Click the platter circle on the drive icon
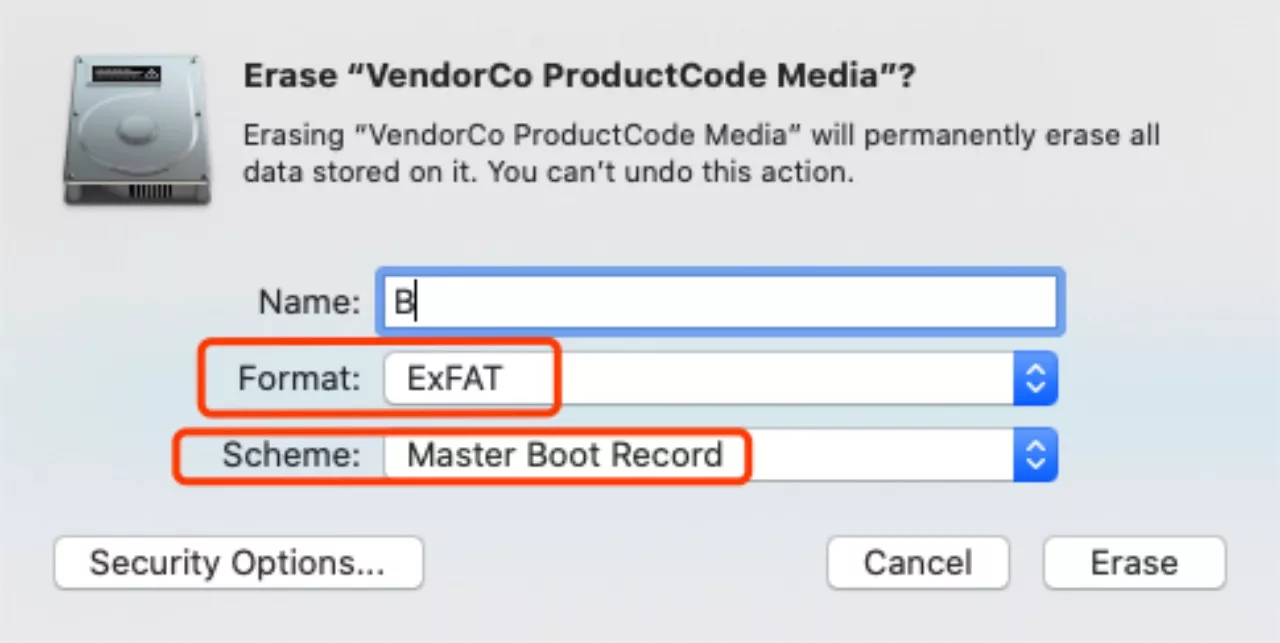The width and height of the screenshot is (1280, 643). pos(137,128)
